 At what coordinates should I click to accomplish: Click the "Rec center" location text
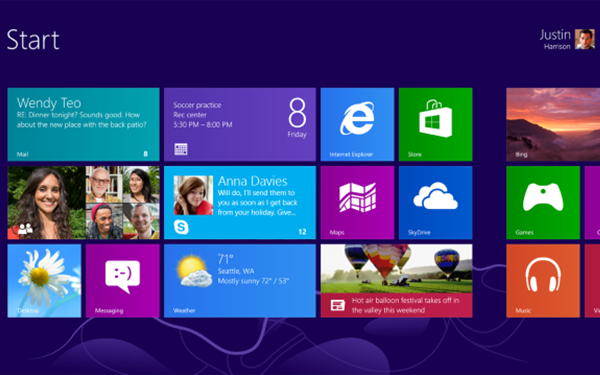190,115
